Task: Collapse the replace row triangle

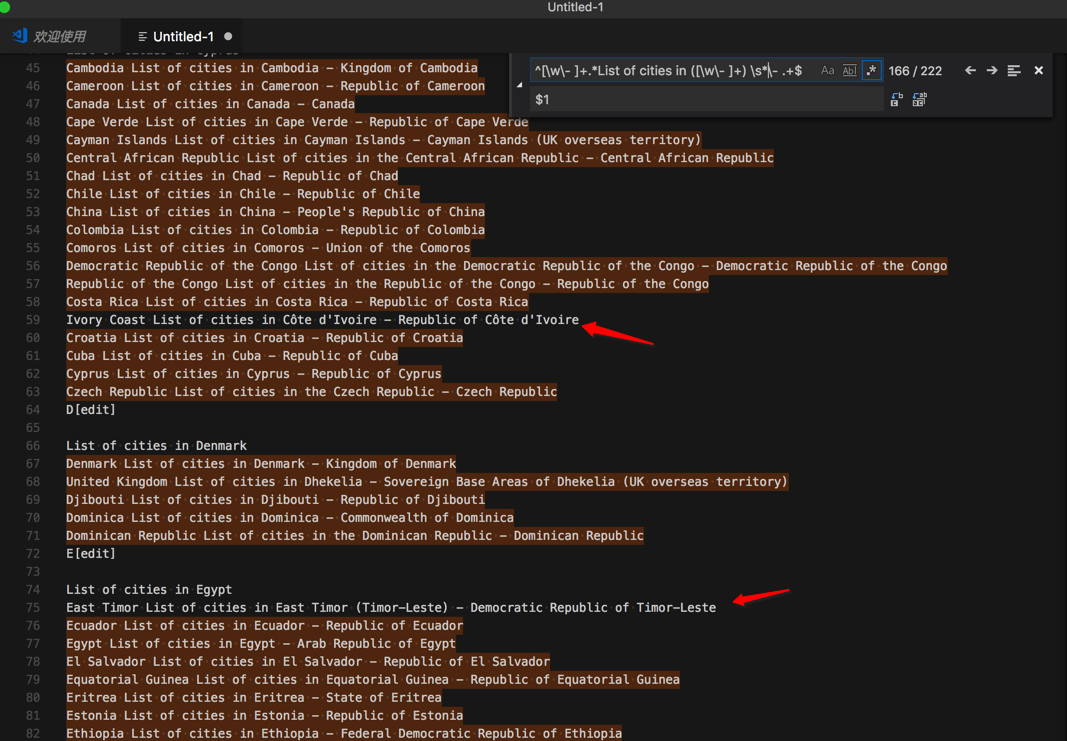Action: coord(519,85)
